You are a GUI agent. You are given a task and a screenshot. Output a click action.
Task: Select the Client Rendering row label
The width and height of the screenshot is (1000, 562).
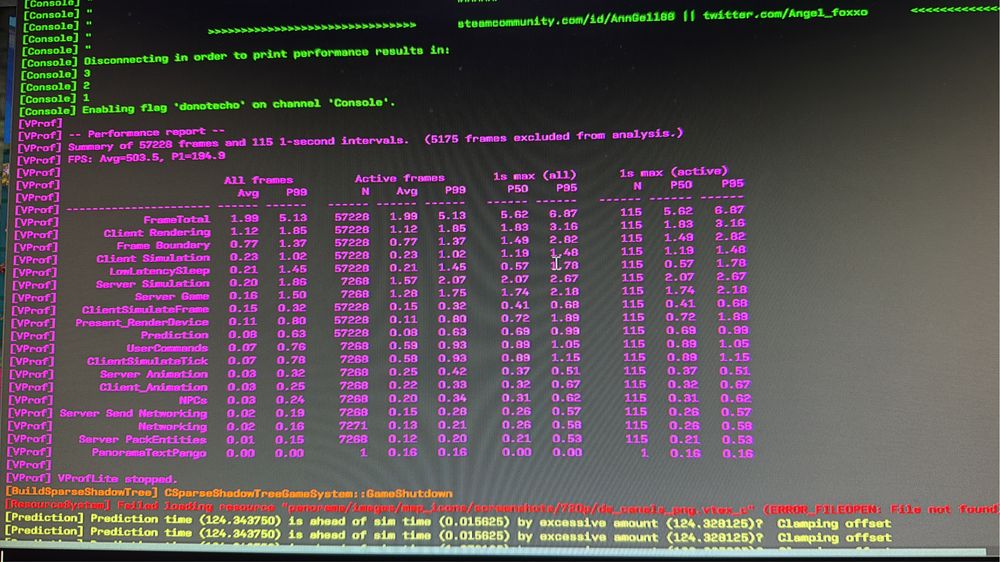click(157, 233)
